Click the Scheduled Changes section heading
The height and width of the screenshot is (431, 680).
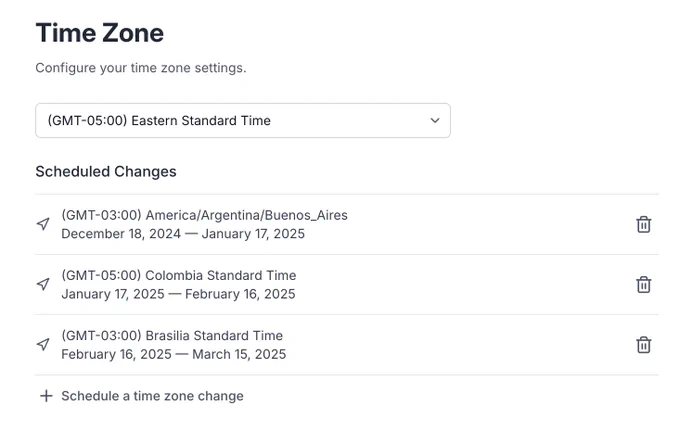106,172
